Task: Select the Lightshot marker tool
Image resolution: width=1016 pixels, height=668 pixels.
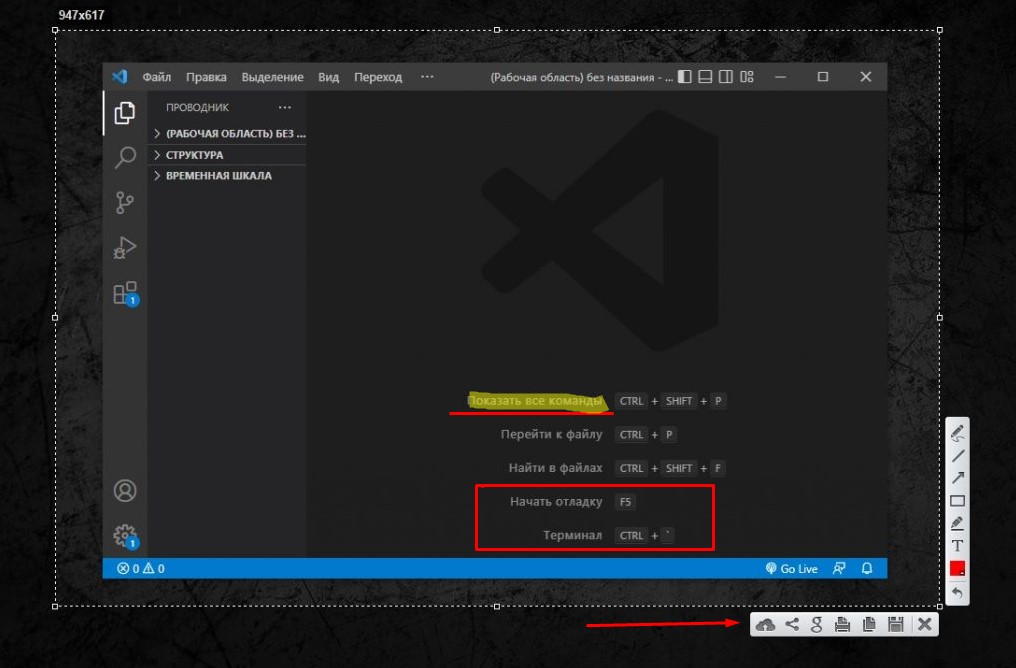Action: pos(957,524)
